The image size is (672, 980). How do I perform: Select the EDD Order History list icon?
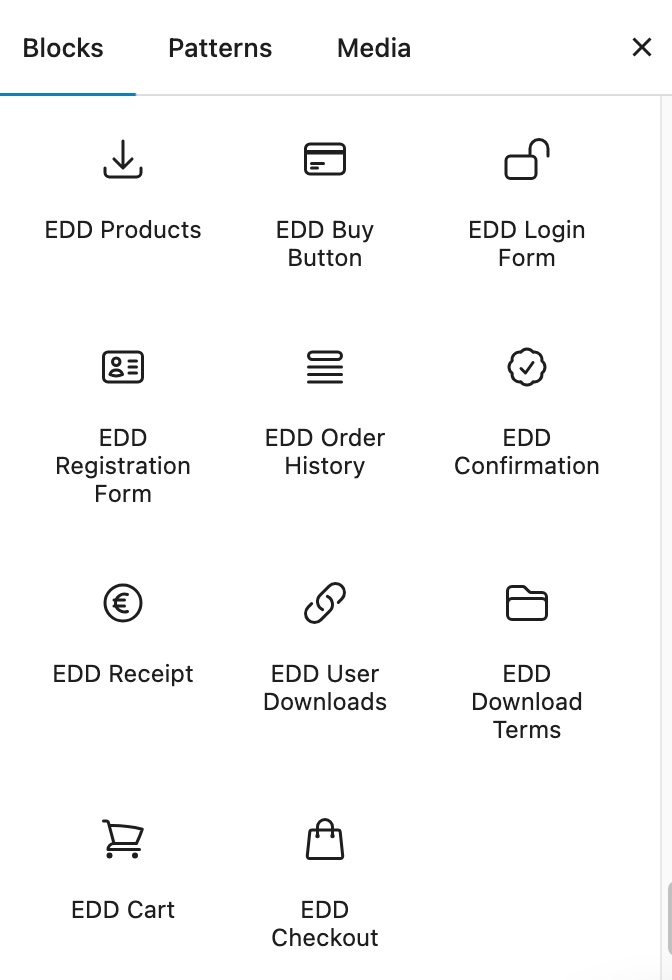tap(324, 366)
